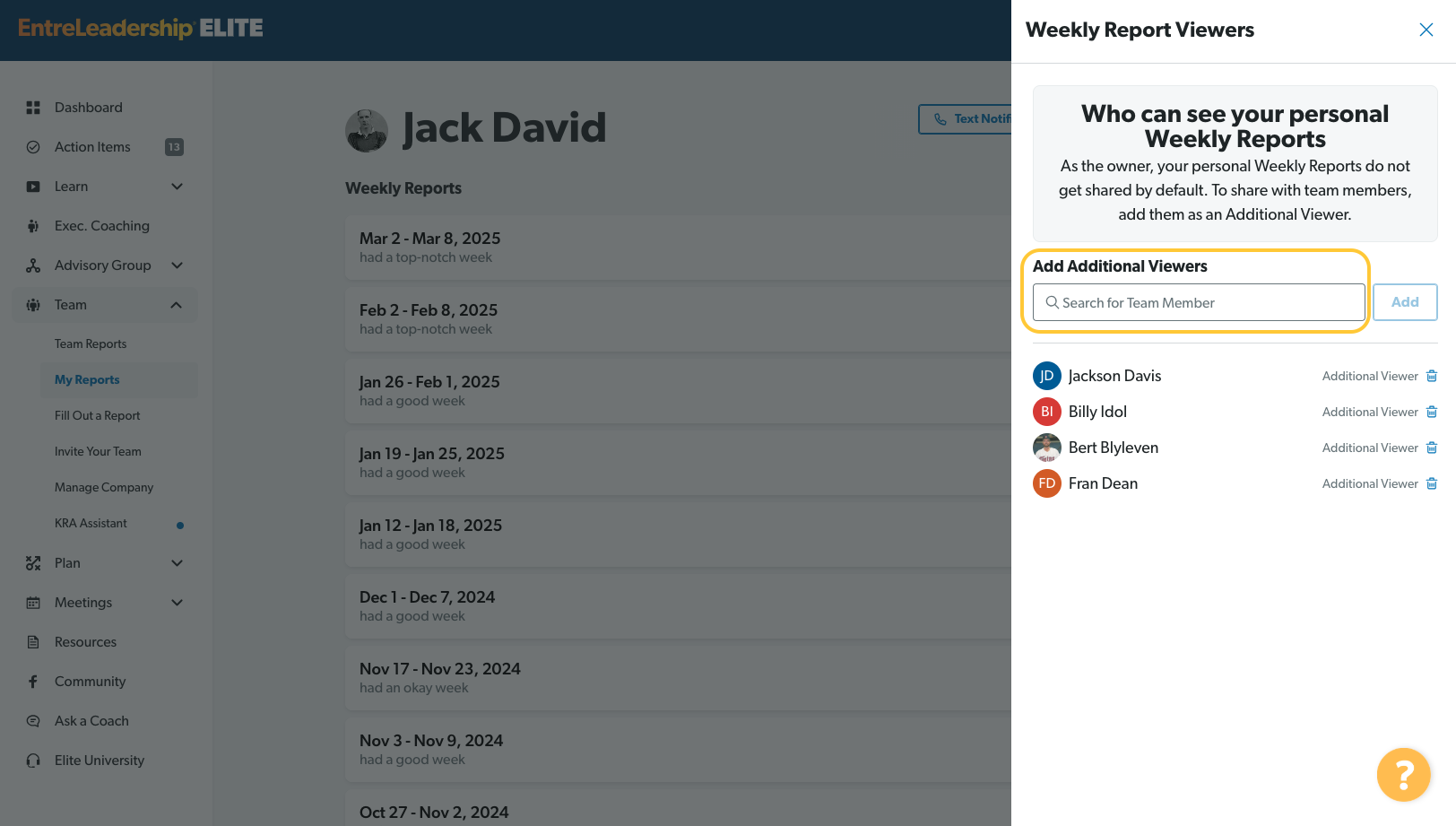Click the Community Facebook icon

[33, 682]
